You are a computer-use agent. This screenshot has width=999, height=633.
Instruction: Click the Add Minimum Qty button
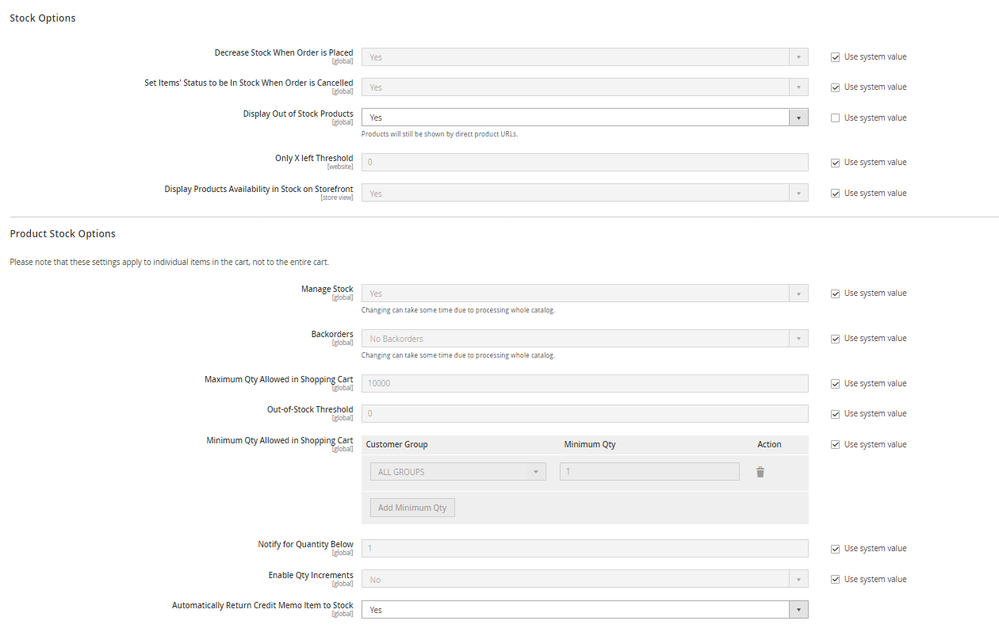coord(412,508)
